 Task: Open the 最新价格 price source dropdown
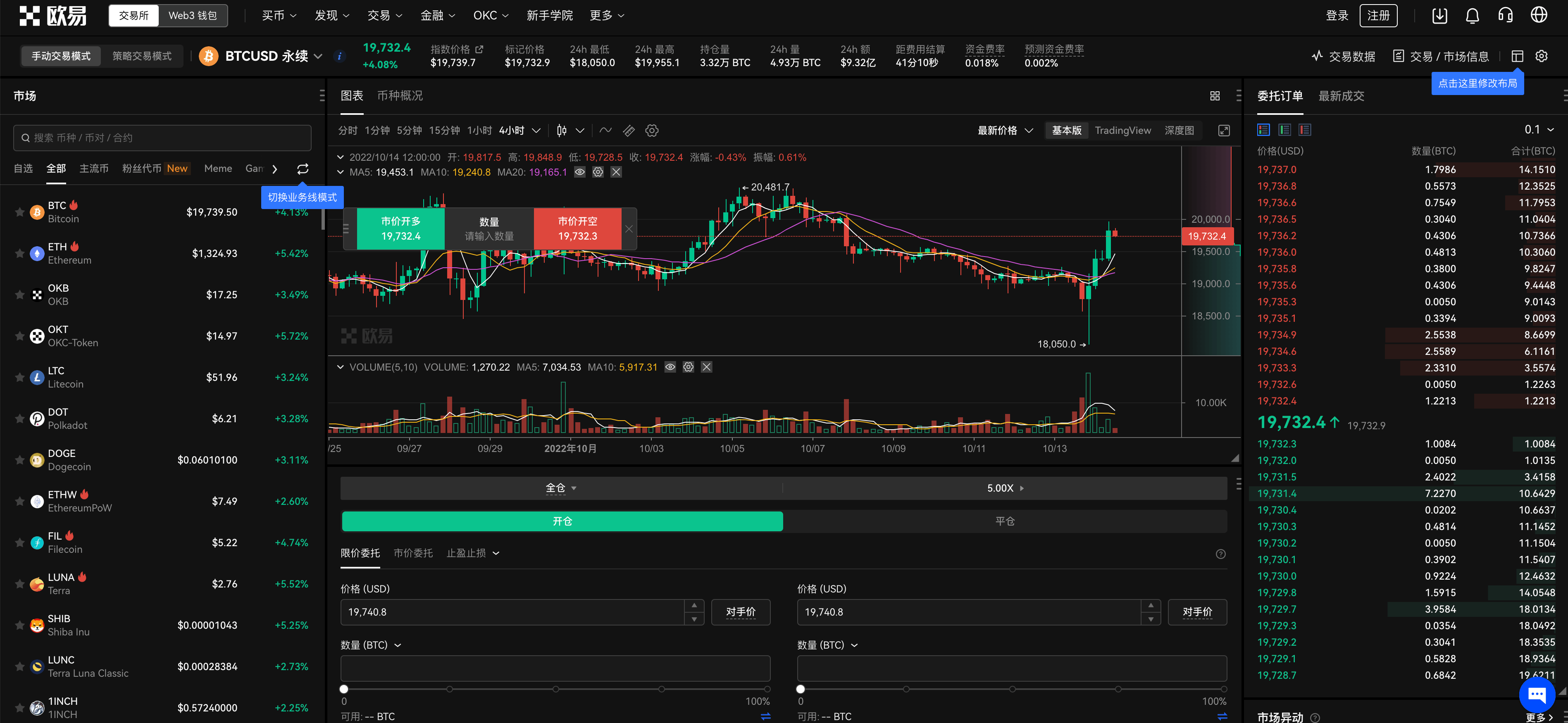(x=1005, y=130)
